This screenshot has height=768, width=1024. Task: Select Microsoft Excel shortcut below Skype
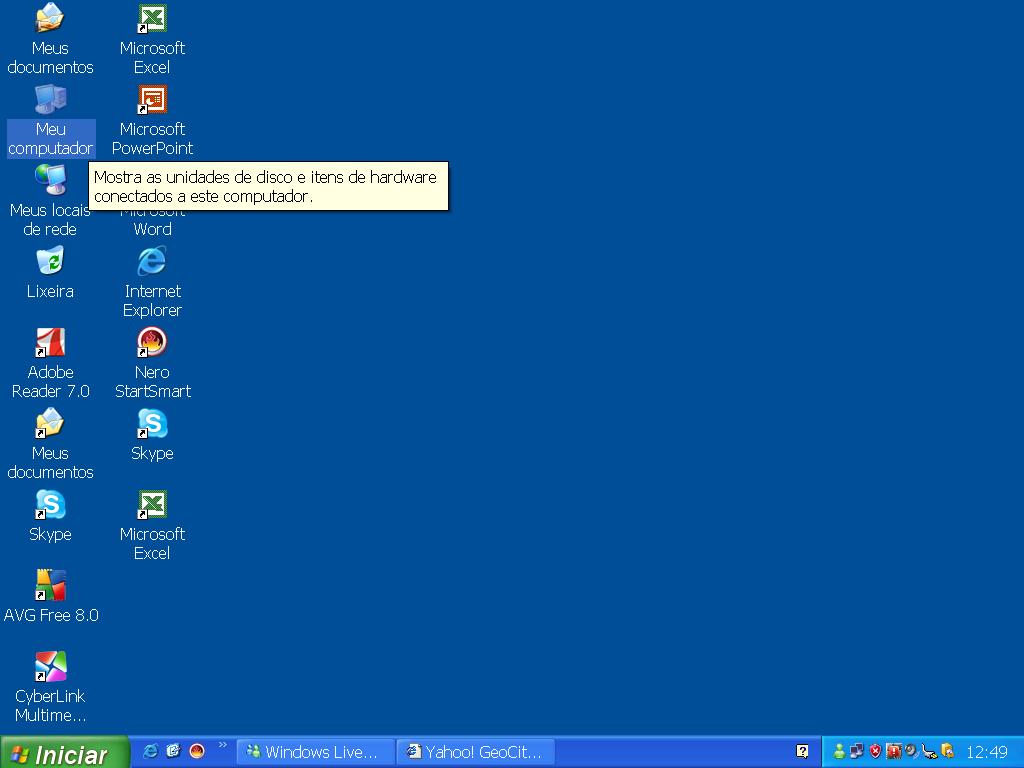[152, 525]
